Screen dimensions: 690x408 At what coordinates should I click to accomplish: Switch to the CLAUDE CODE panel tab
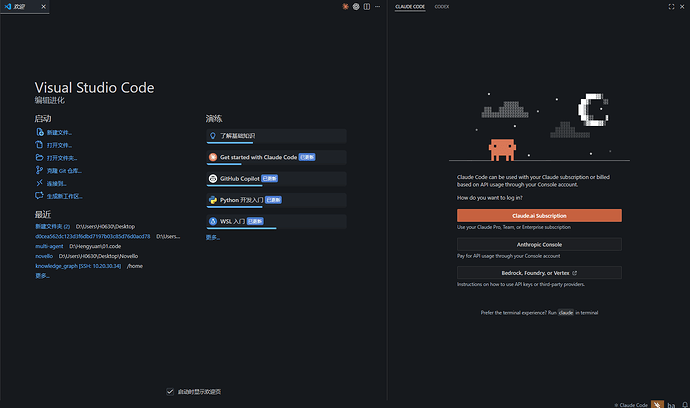410,7
